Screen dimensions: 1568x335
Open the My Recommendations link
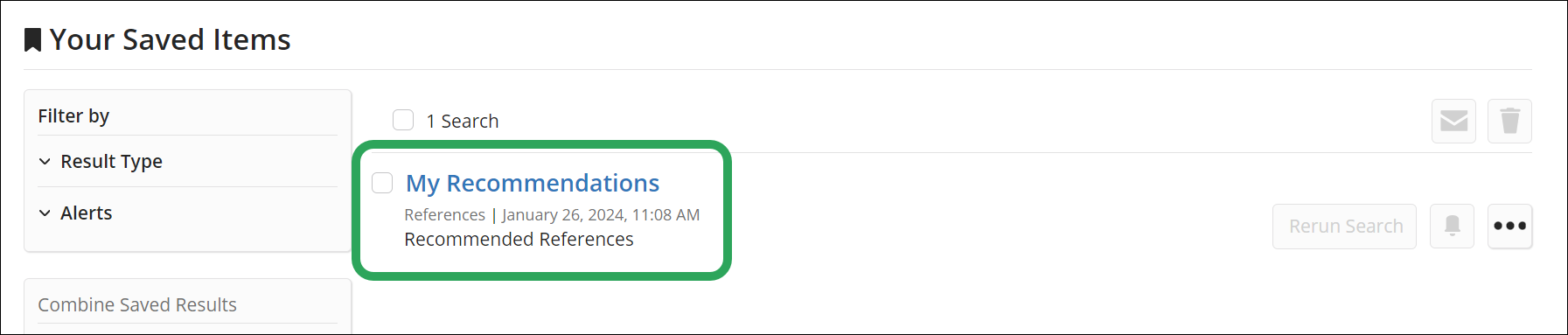tap(533, 183)
